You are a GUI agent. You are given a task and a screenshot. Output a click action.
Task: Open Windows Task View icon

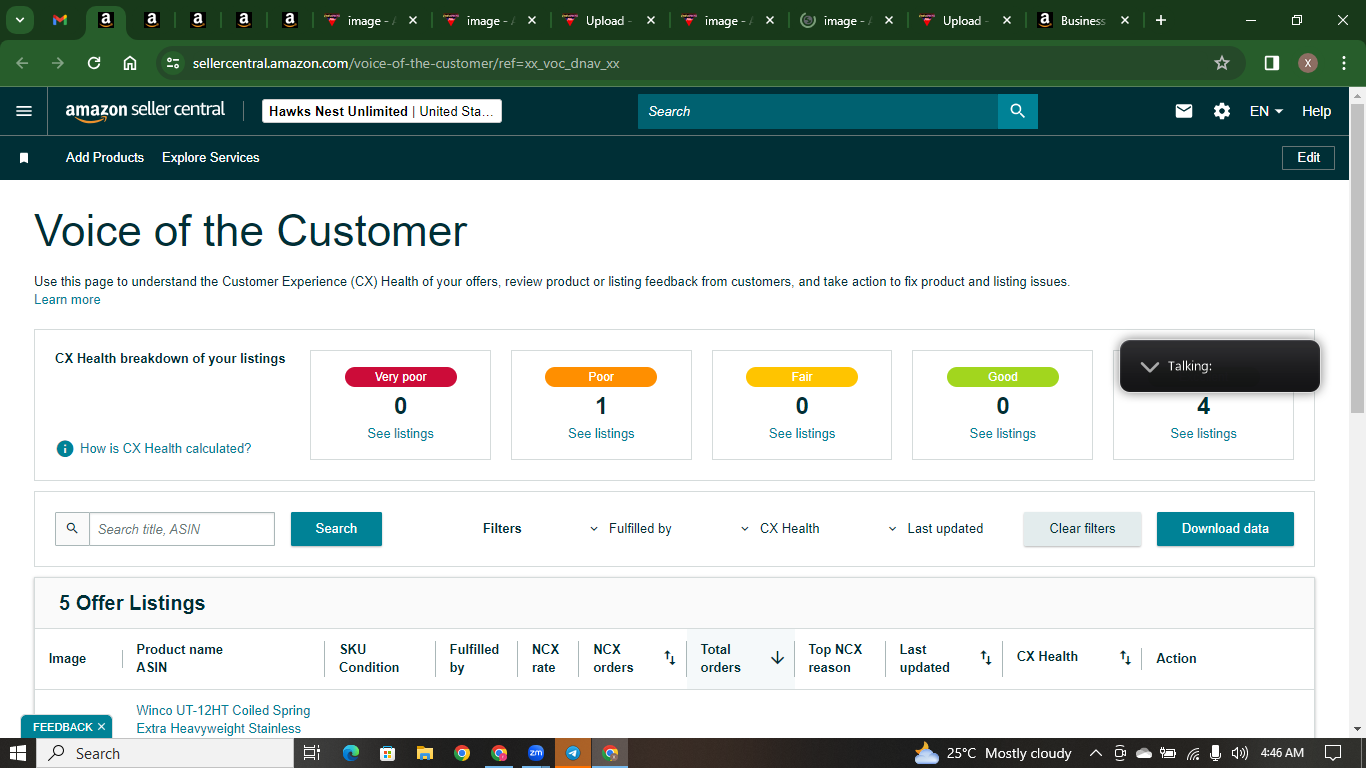[312, 753]
